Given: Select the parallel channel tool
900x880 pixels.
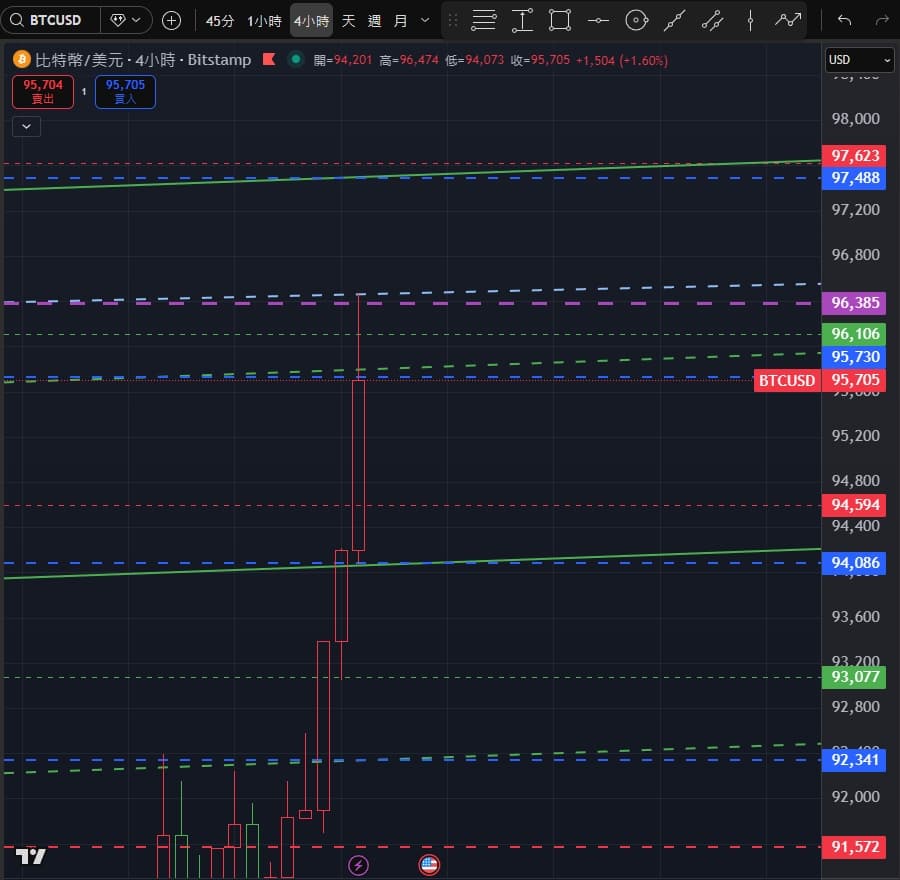Looking at the screenshot, I should pyautogui.click(x=712, y=21).
